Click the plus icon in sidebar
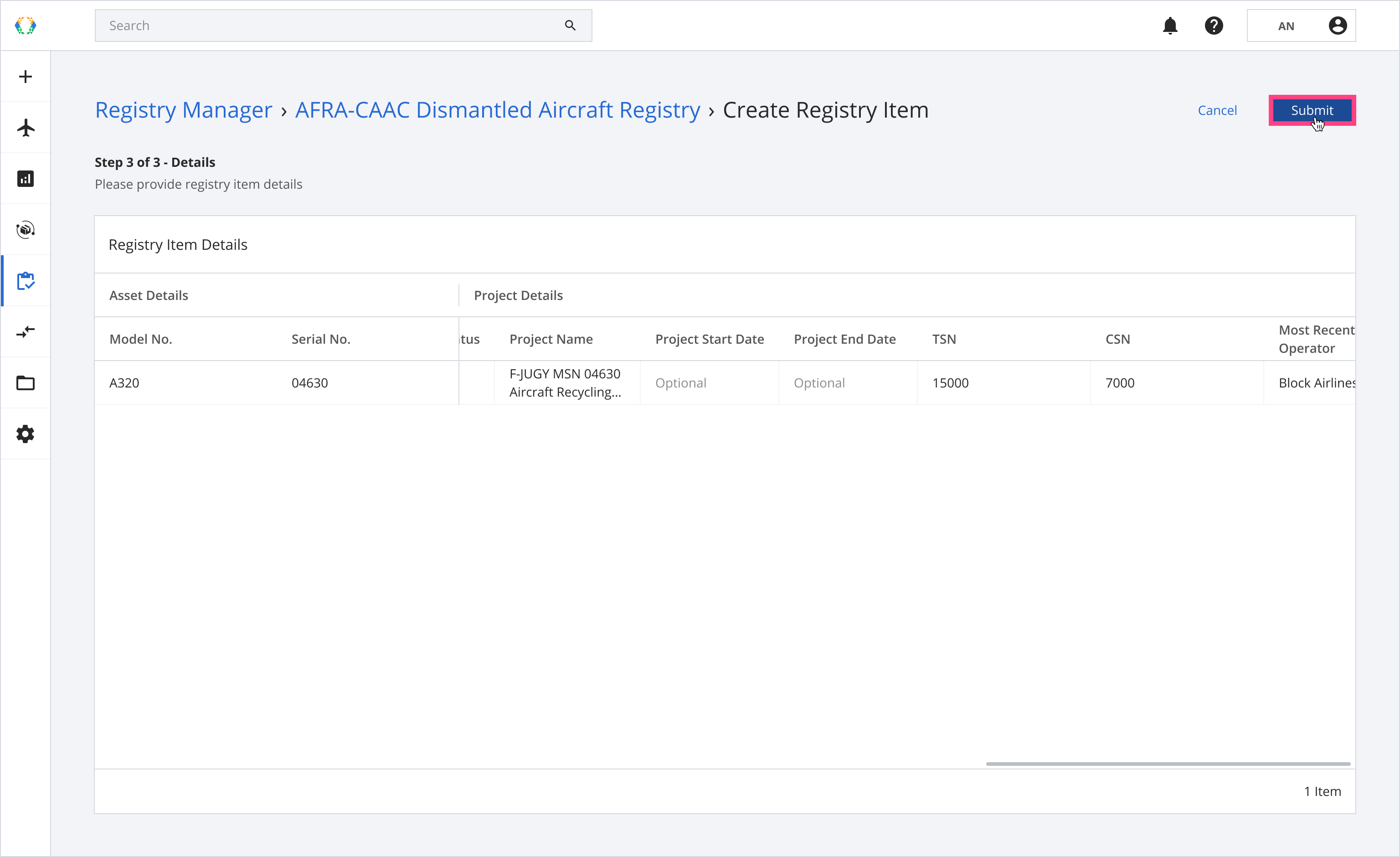1400x857 pixels. tap(26, 77)
